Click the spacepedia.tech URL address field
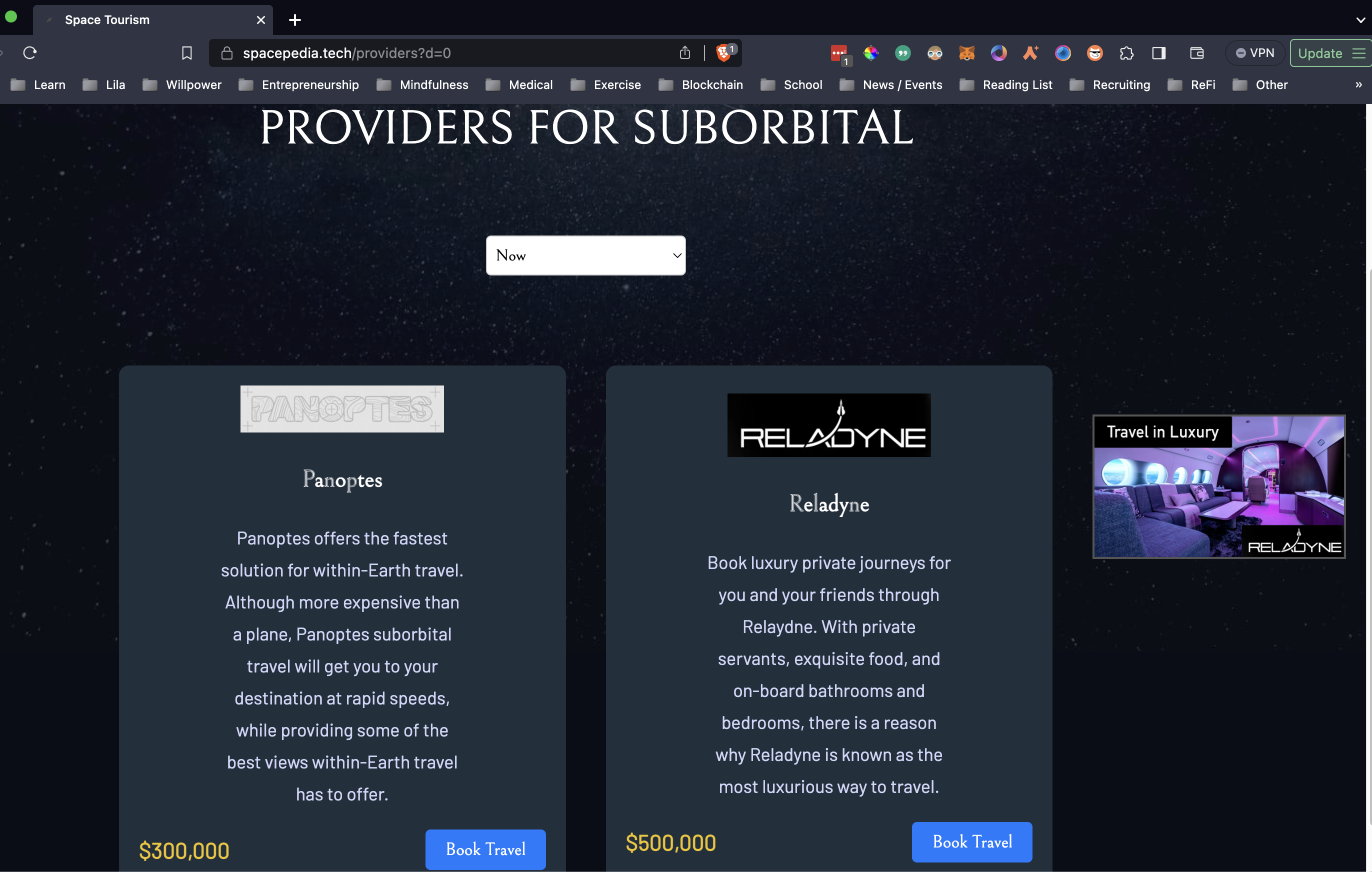The image size is (1372, 872). [444, 53]
